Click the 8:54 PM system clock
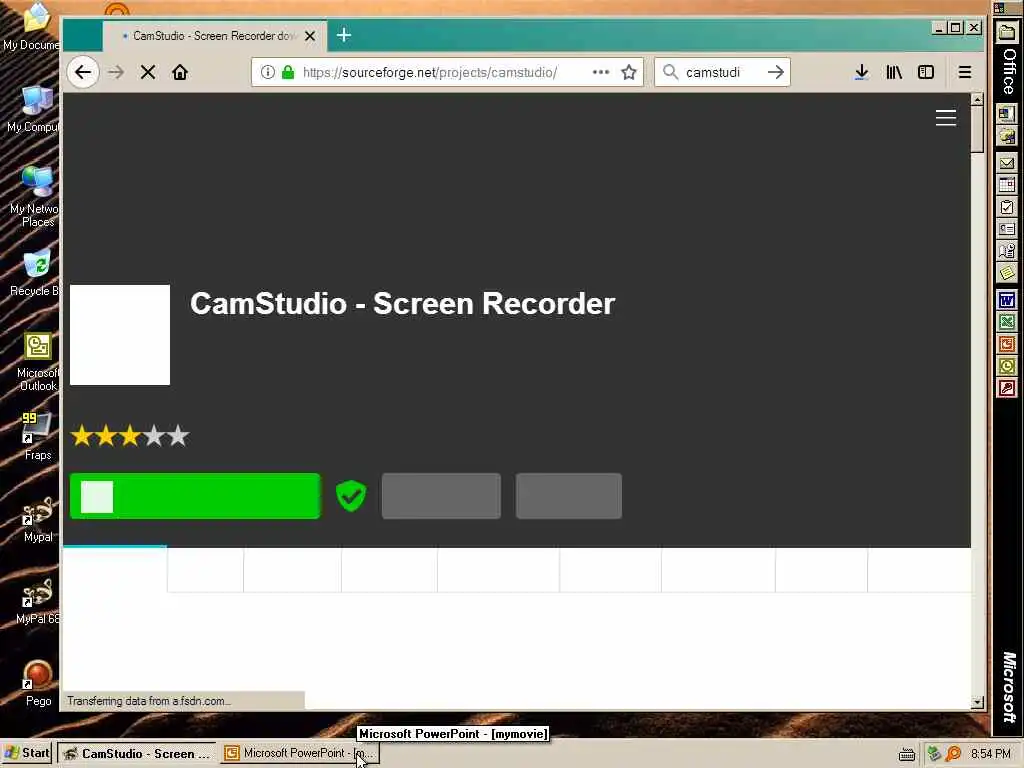 (x=991, y=754)
